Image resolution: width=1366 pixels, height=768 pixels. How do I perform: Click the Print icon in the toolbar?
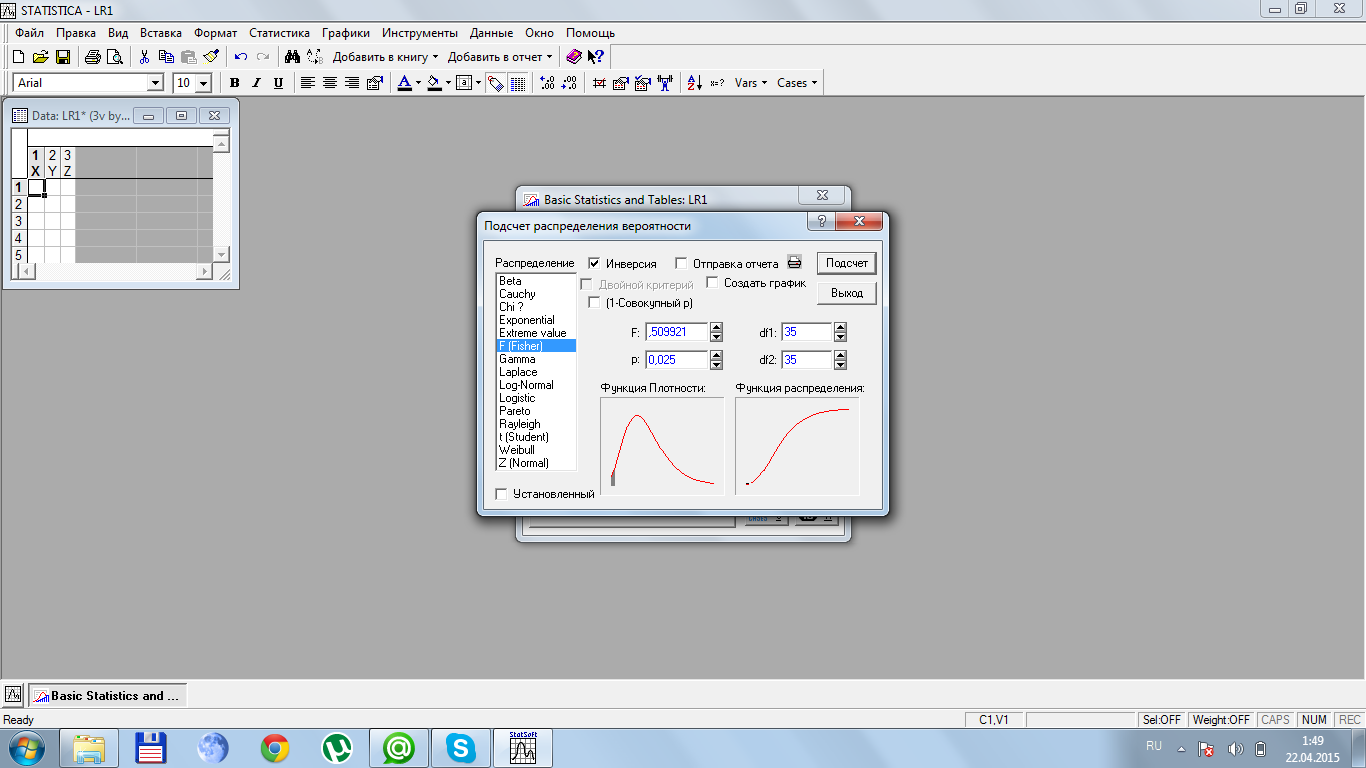click(92, 57)
